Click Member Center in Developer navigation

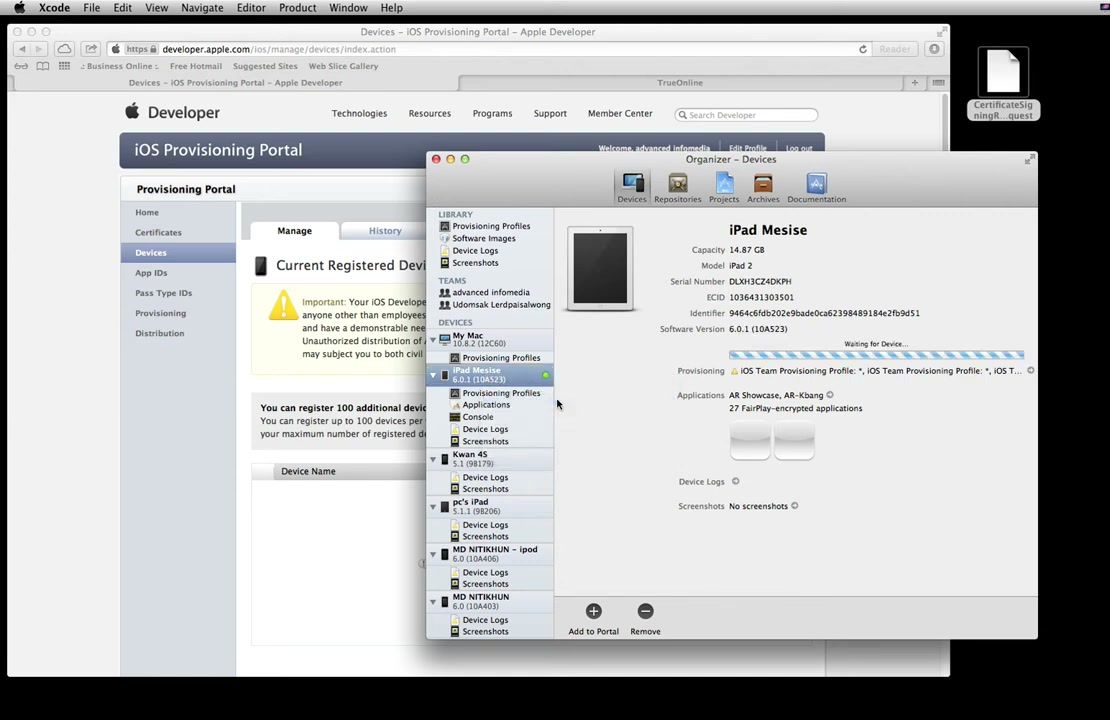[x=620, y=113]
